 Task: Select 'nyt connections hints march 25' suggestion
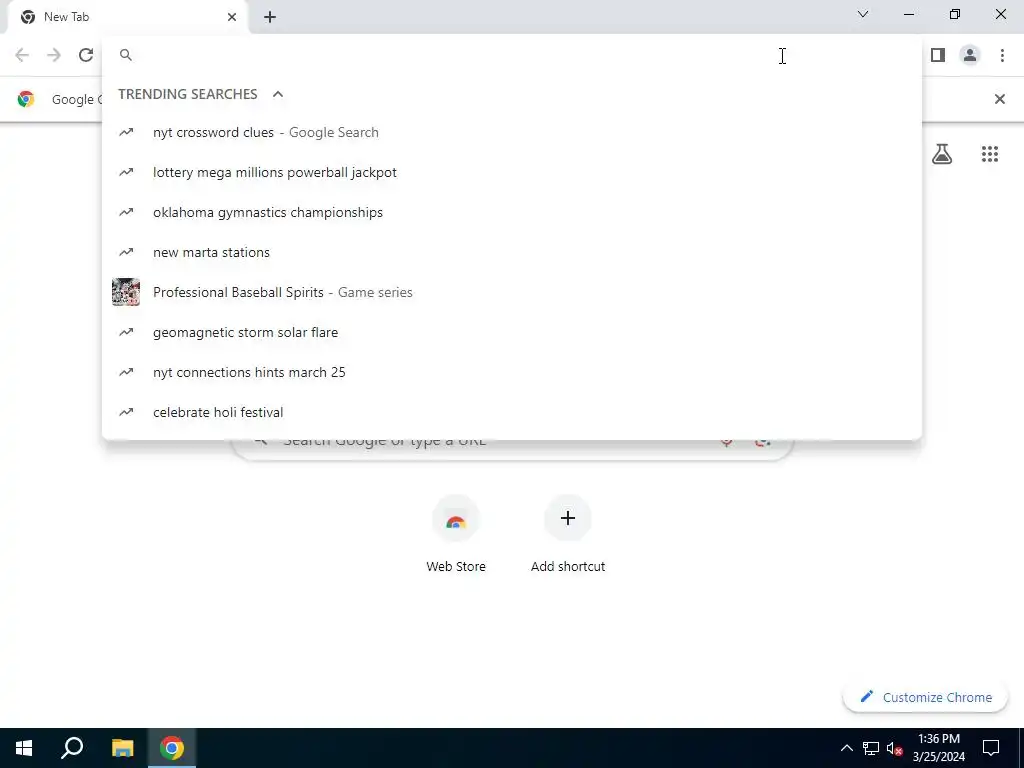(x=512, y=372)
